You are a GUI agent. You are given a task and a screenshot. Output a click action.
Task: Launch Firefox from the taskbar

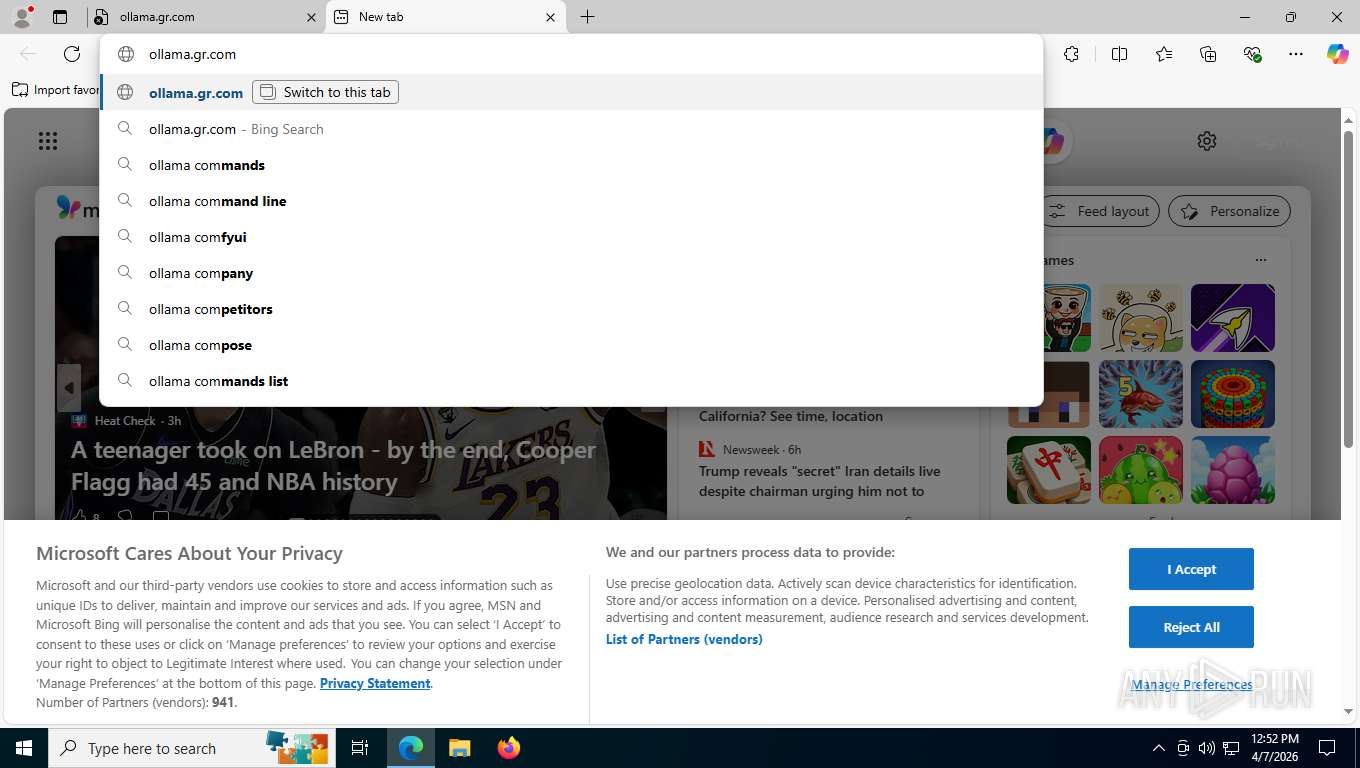tap(509, 748)
